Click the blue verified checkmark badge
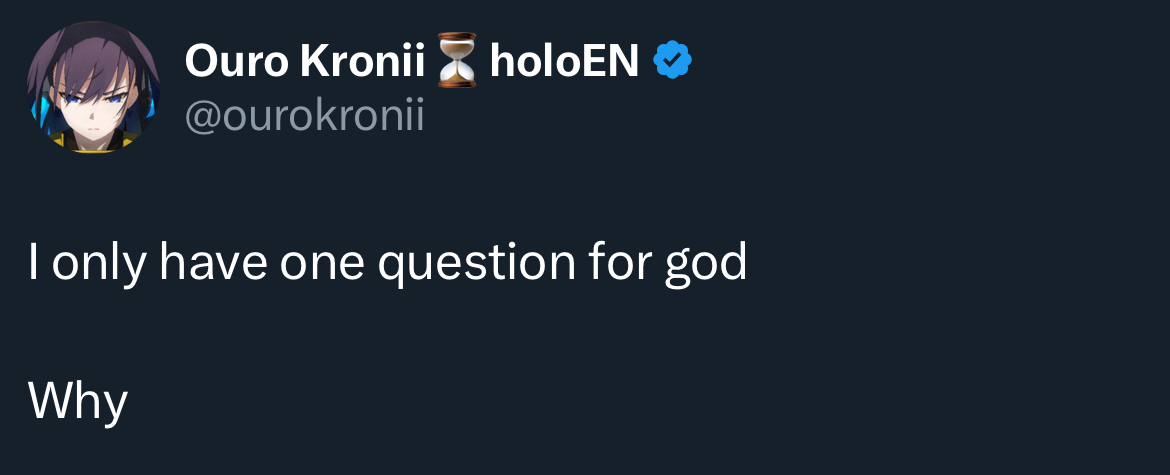Screen dimensions: 1170x475 point(673,63)
